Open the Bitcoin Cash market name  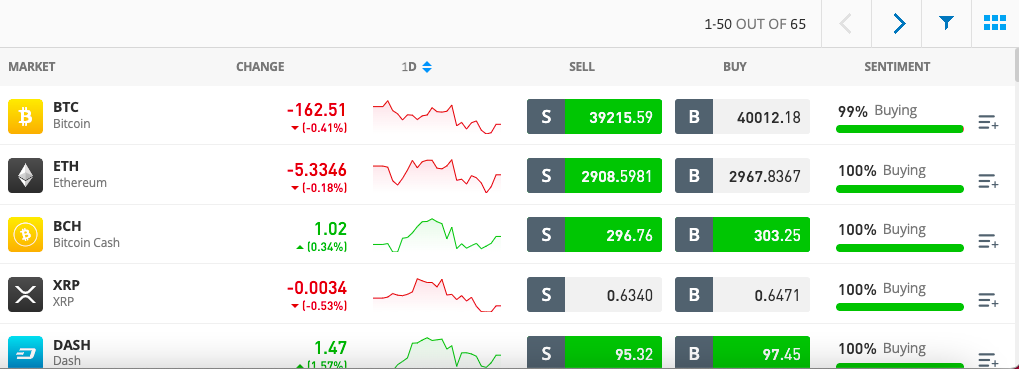point(86,242)
